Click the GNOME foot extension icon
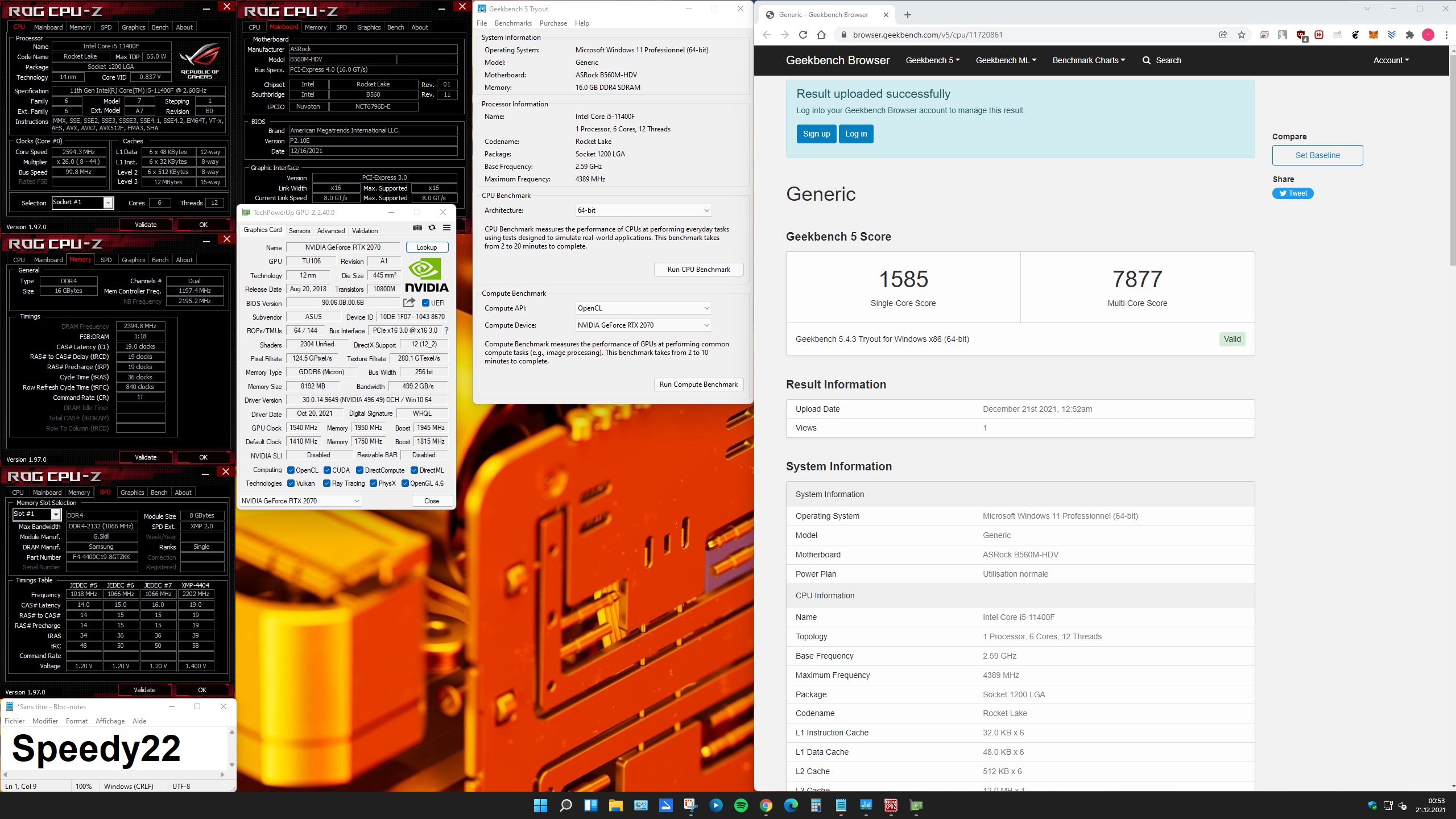 coord(1355,35)
